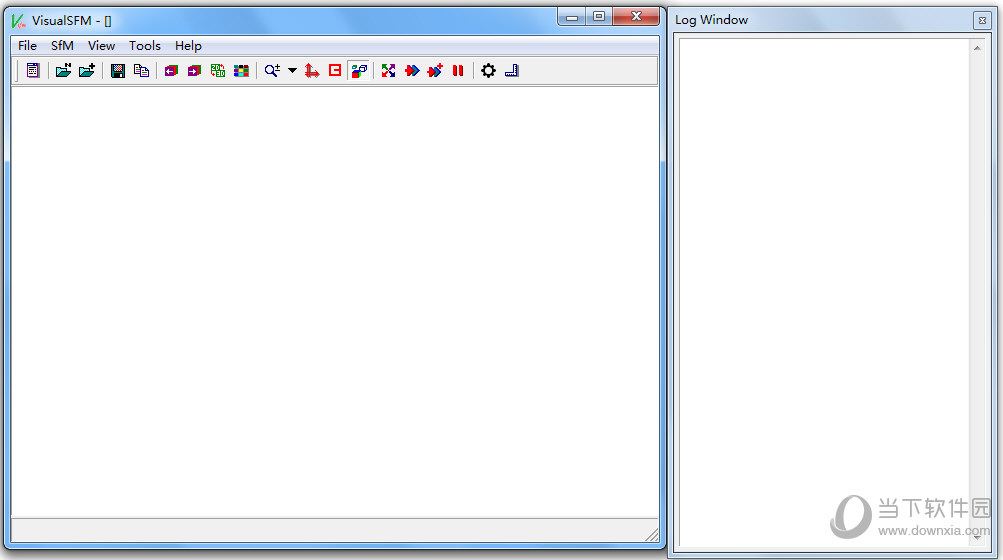Open the dropdown arrow beside zoom

[x=292, y=70]
